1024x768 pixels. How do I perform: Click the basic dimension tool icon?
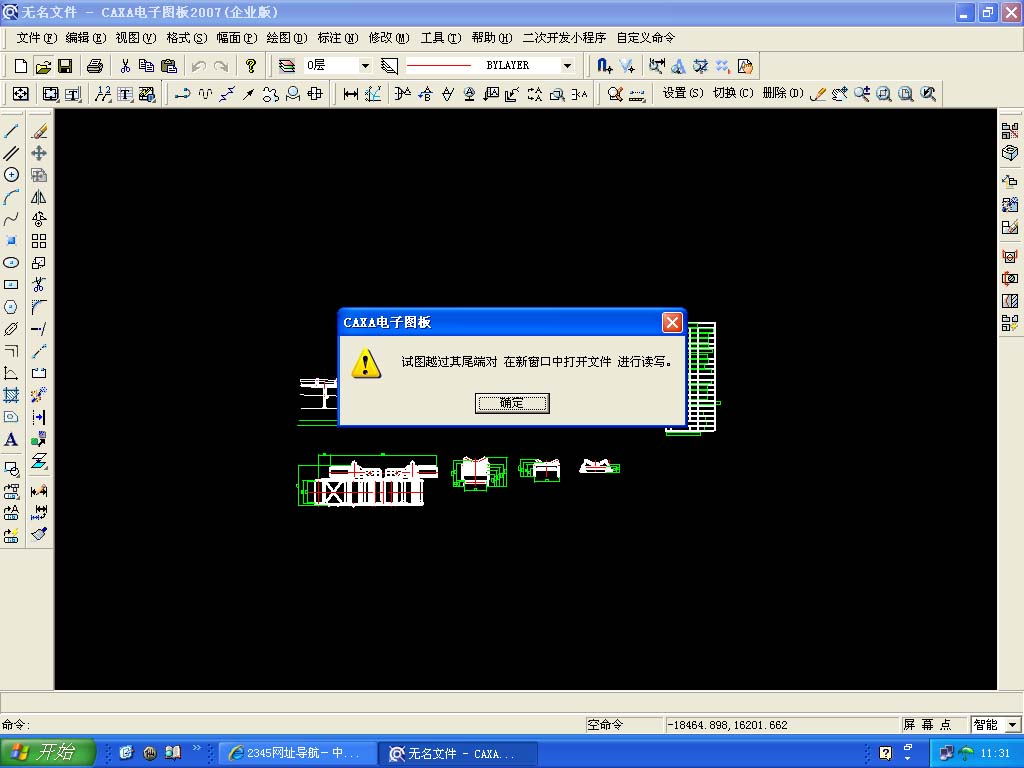pos(351,94)
